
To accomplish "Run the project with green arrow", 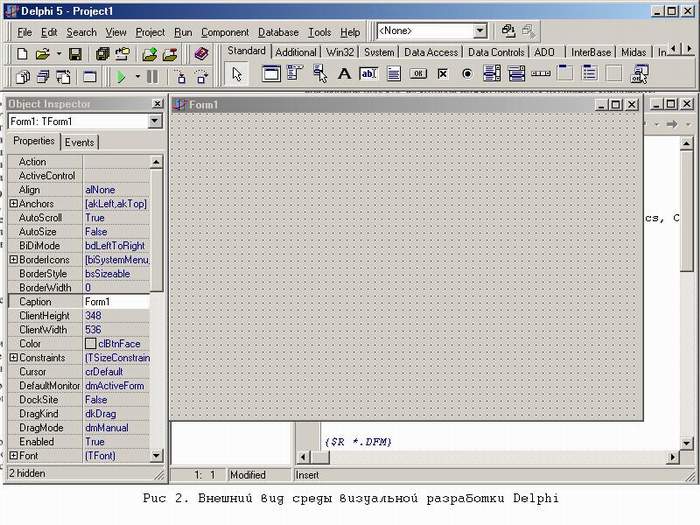I will point(121,77).
